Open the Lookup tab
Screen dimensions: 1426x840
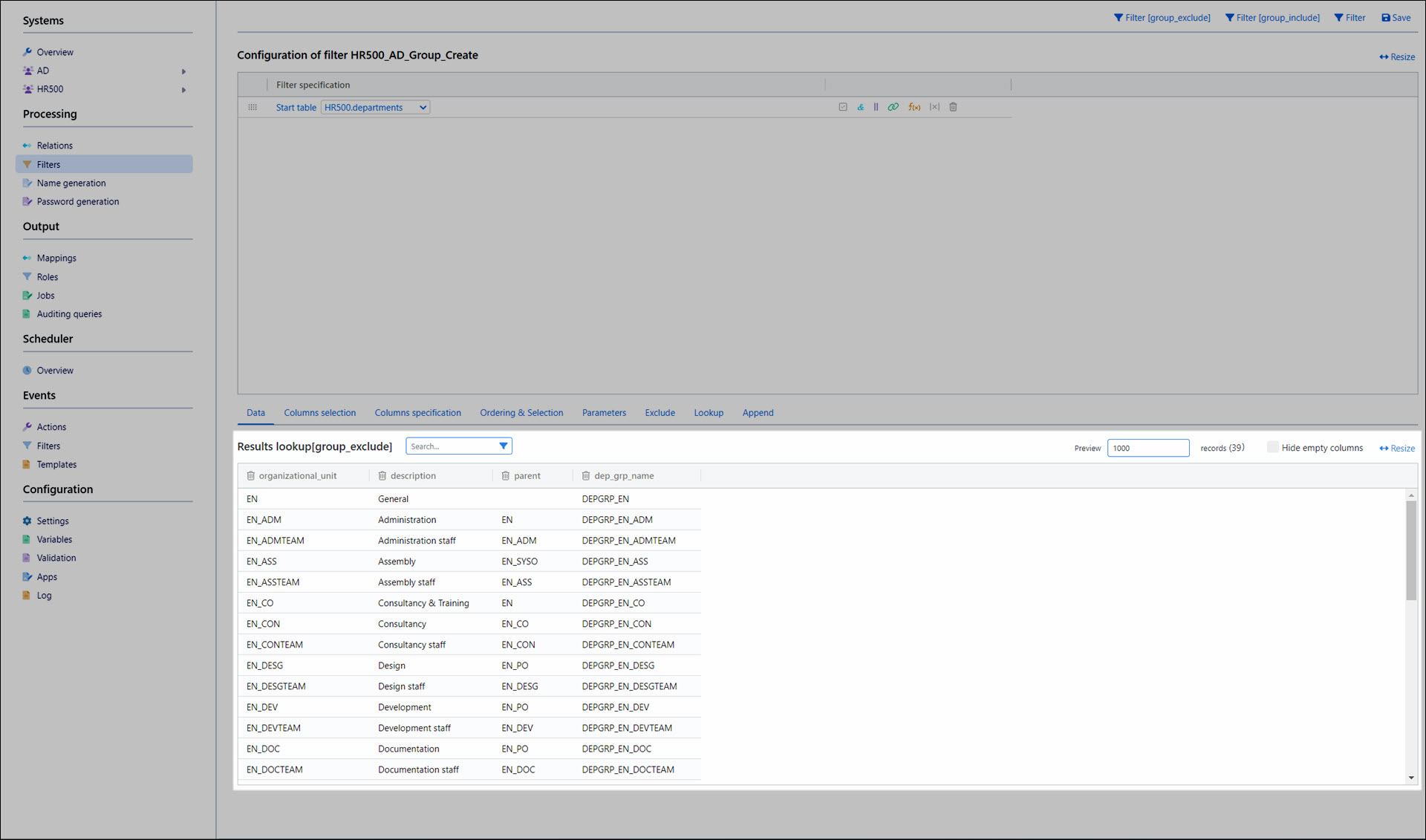click(708, 413)
